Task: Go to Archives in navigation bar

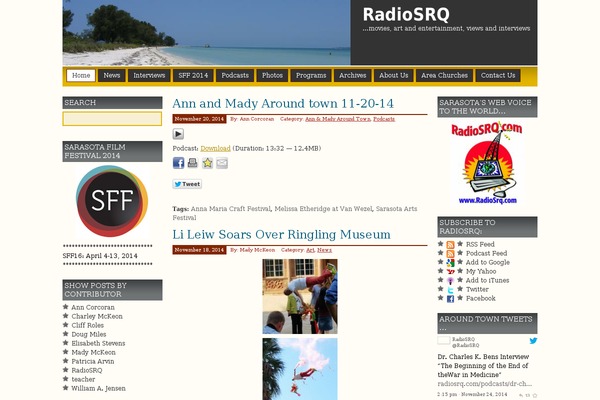Action: pos(353,75)
